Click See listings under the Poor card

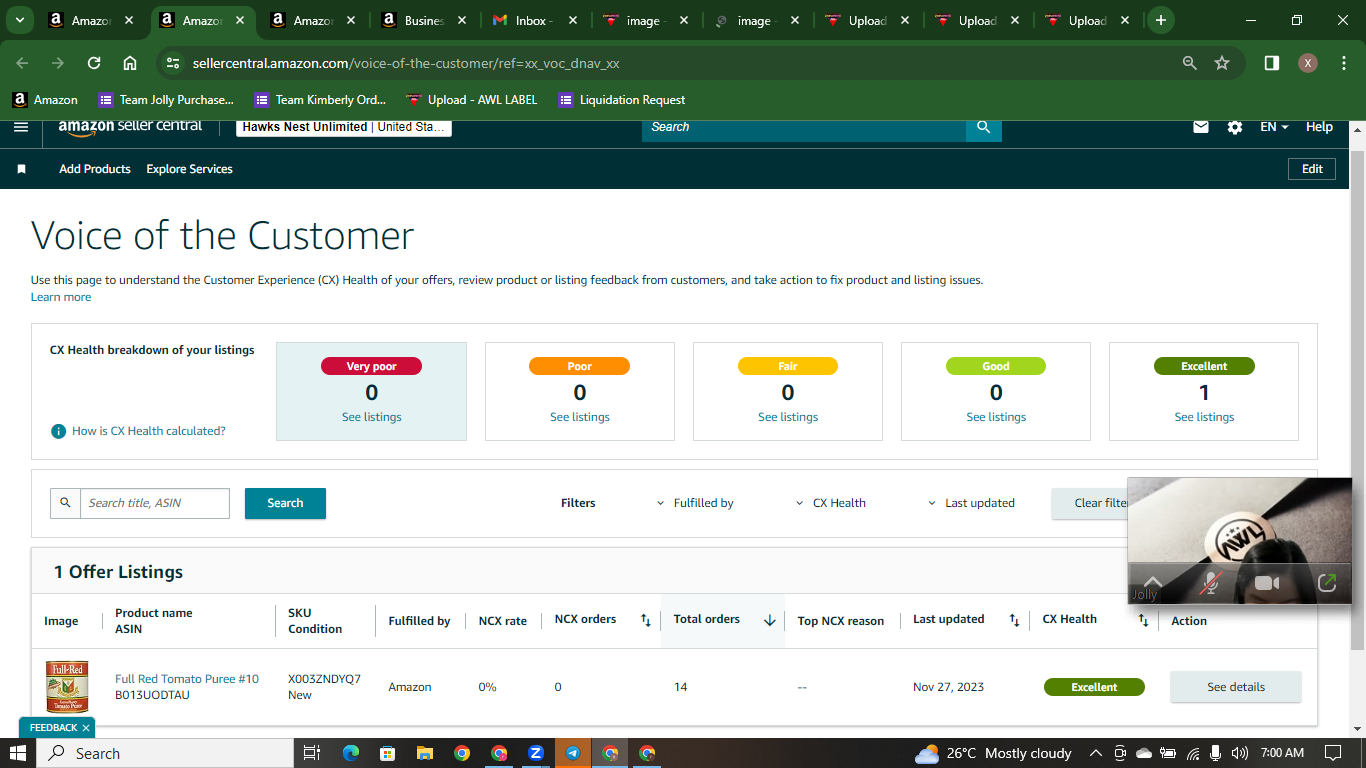(580, 417)
